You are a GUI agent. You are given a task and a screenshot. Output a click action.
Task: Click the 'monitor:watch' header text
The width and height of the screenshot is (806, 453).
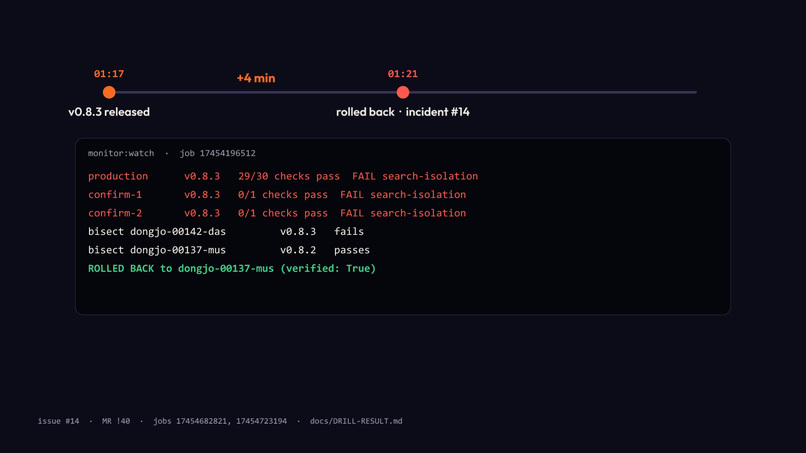[121, 153]
